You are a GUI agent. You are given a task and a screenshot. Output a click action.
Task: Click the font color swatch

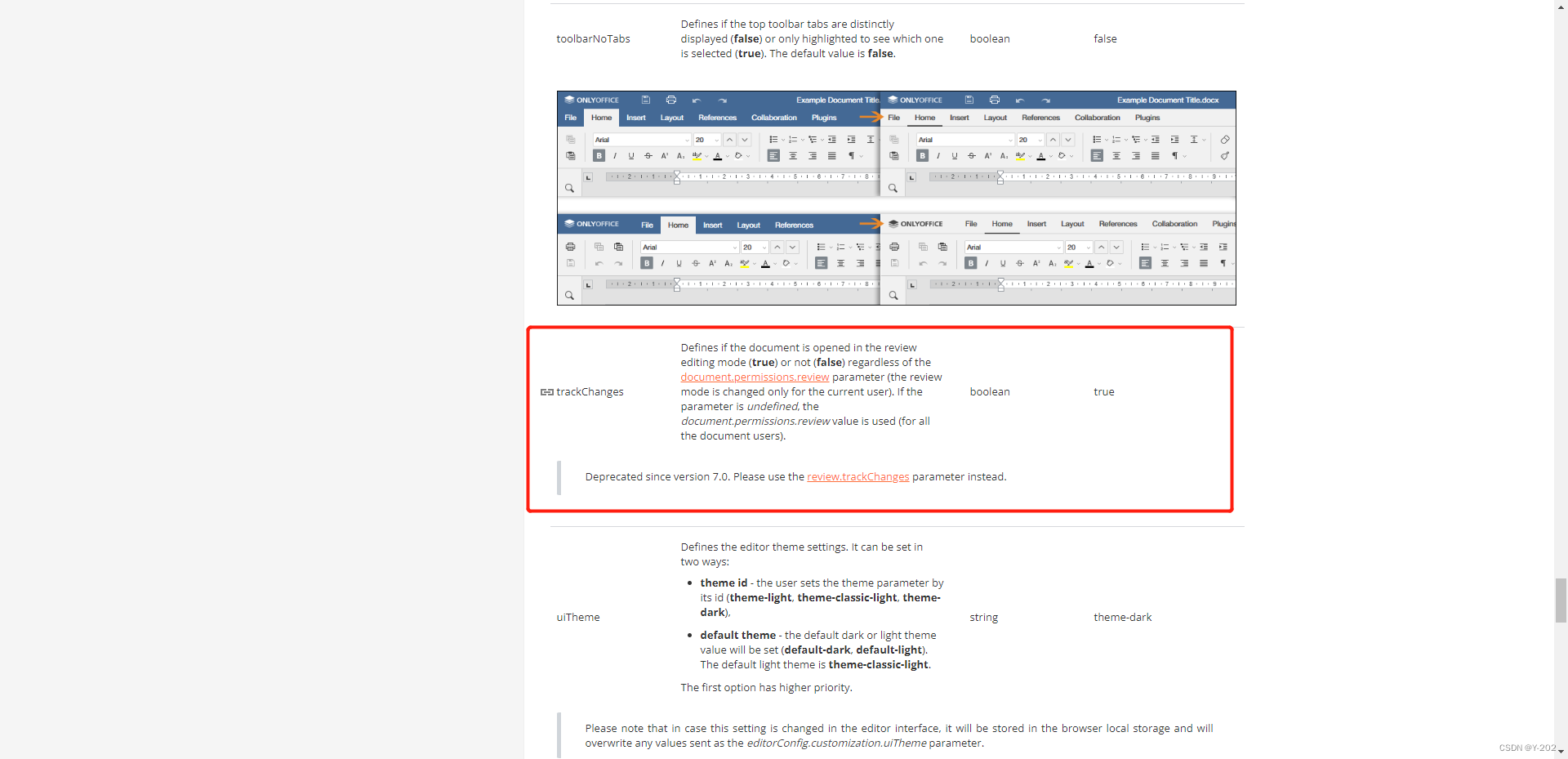coord(718,156)
